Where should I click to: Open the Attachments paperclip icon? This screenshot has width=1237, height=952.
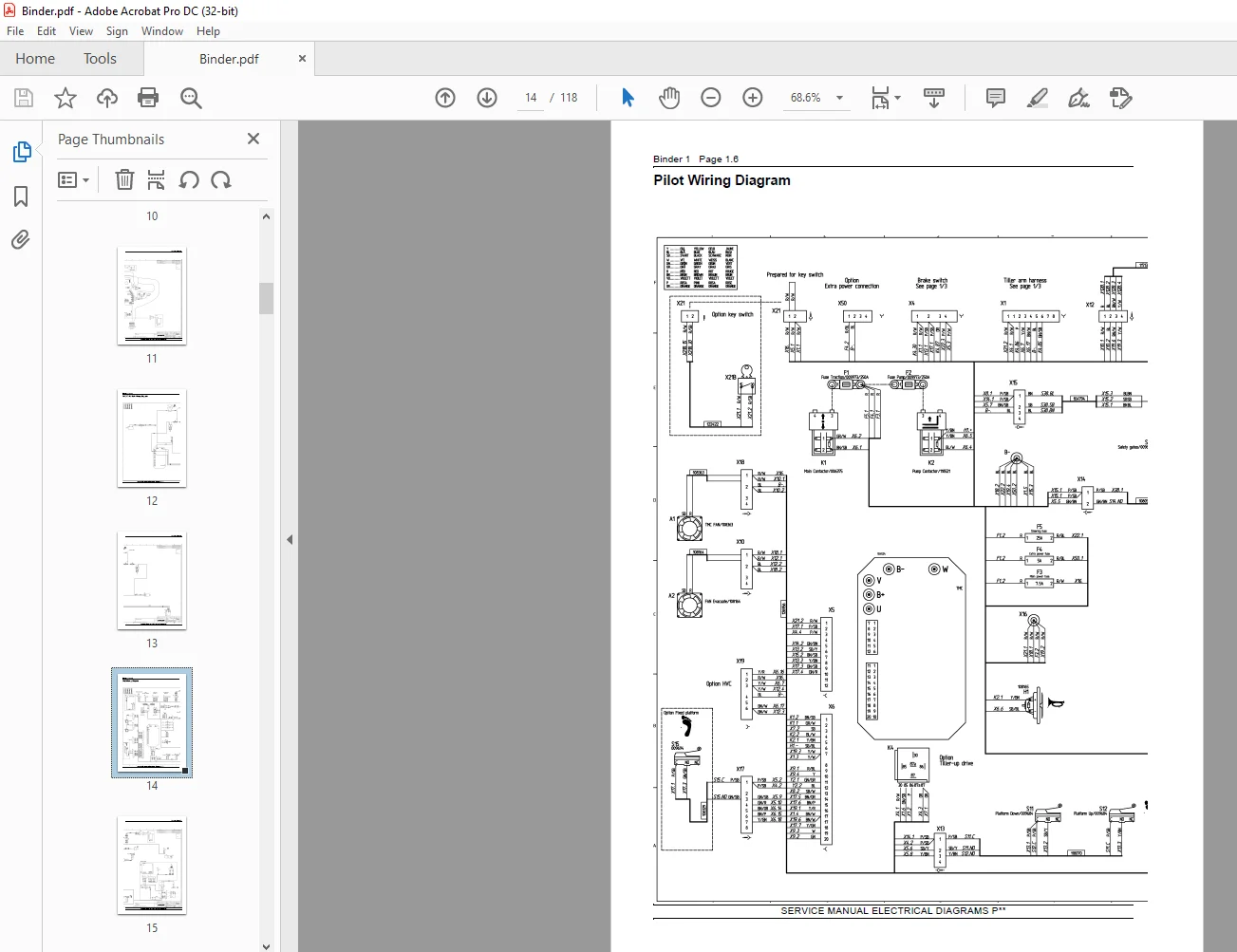coord(21,240)
